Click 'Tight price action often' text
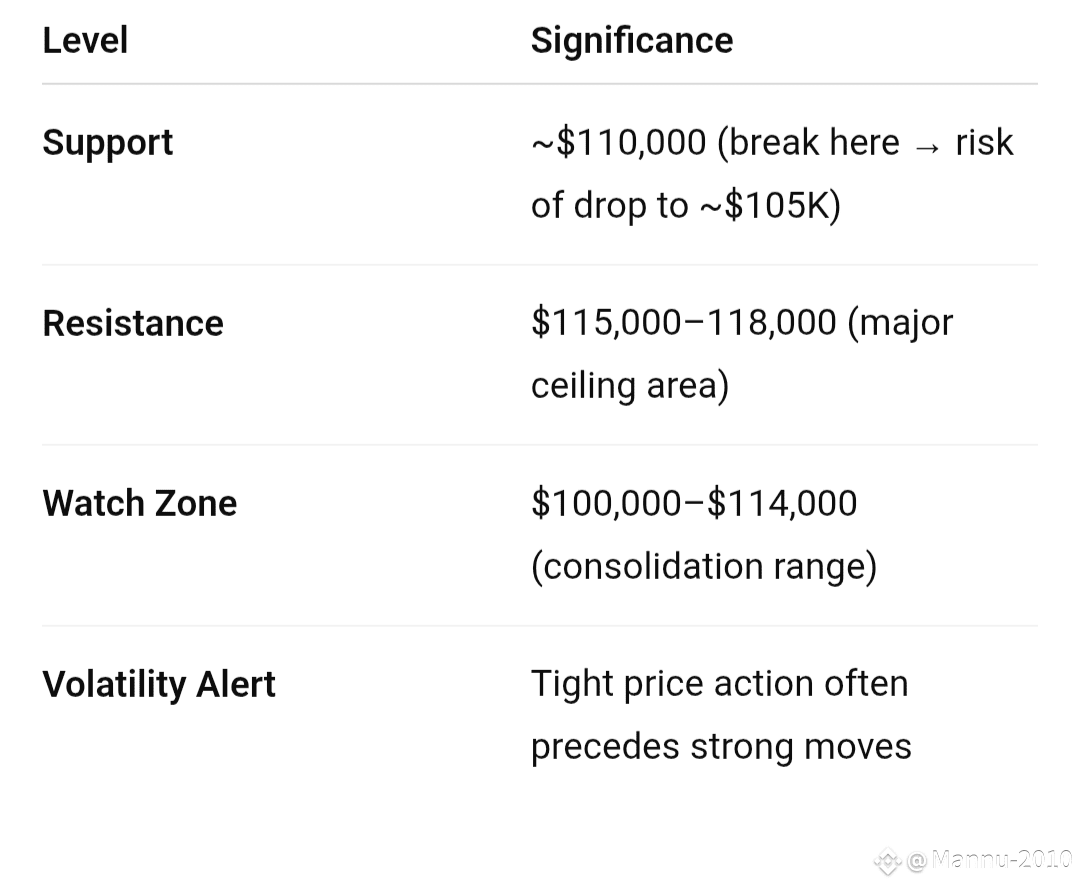Viewport: 1080px width, 887px height. [720, 685]
